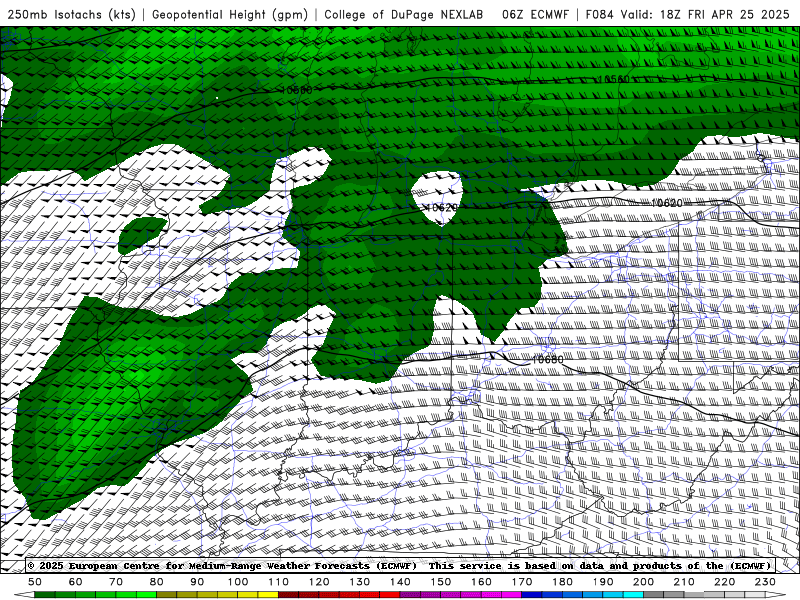
Task: Click the 10680 height contour label
Action: pyautogui.click(x=547, y=360)
